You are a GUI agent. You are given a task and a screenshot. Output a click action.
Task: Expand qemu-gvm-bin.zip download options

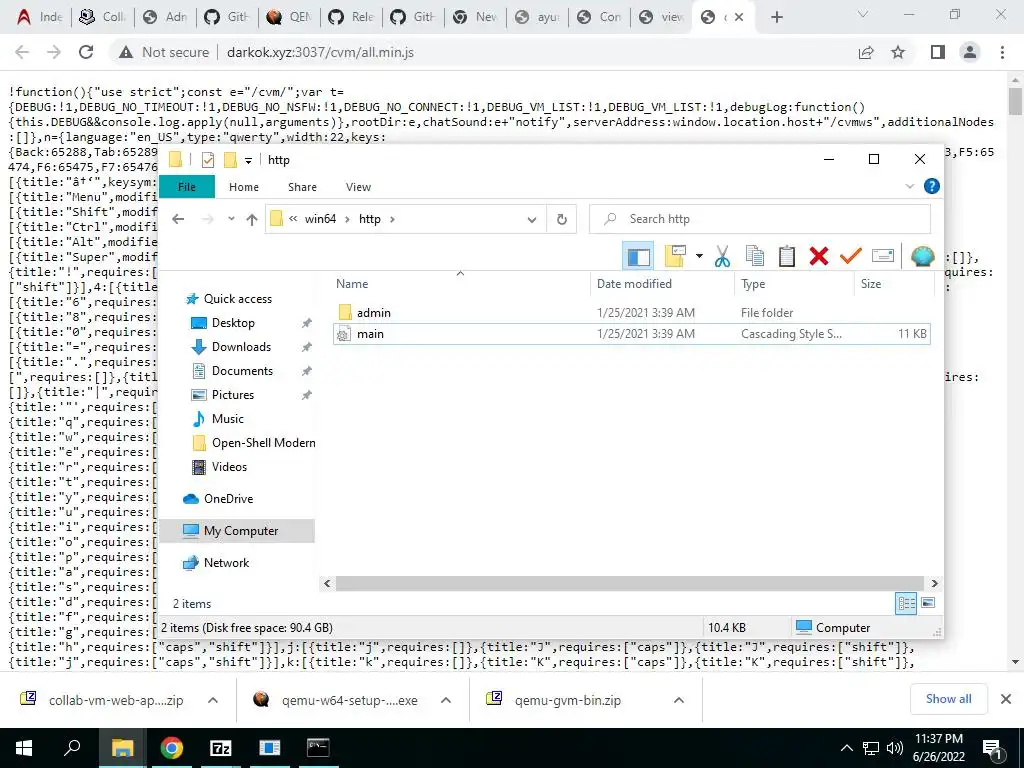679,700
